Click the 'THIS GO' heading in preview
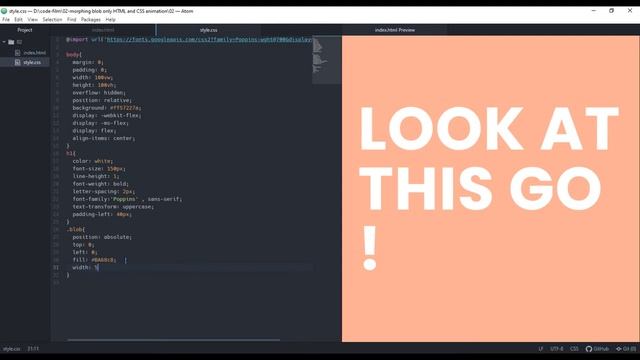640x360 pixels. tap(480, 189)
